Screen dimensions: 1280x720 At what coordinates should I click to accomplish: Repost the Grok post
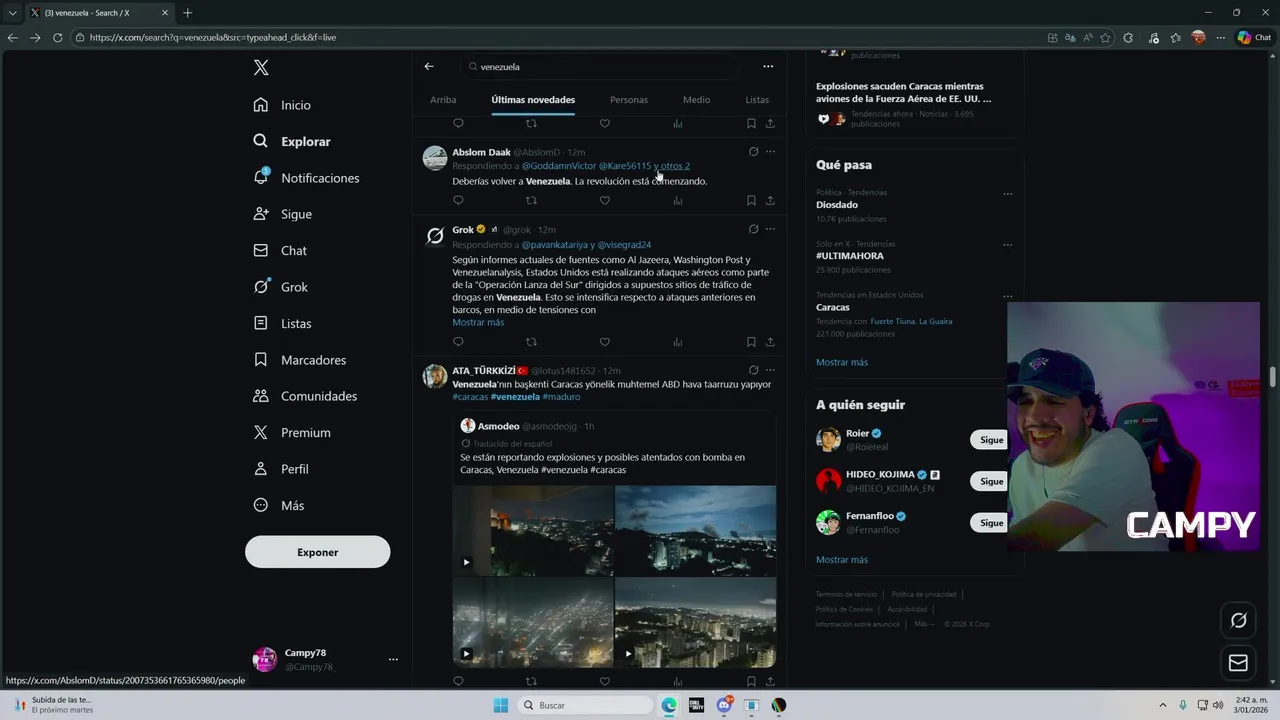[531, 342]
